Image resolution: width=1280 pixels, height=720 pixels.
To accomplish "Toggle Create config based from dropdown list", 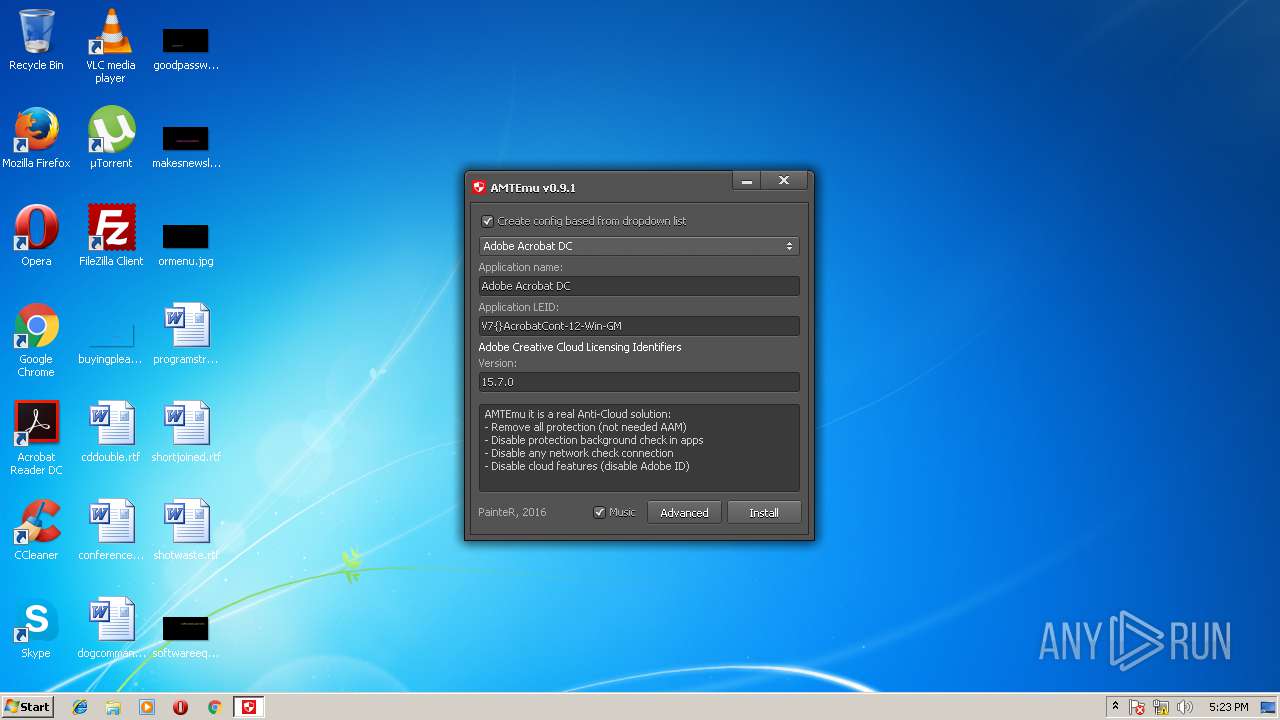I will click(487, 221).
